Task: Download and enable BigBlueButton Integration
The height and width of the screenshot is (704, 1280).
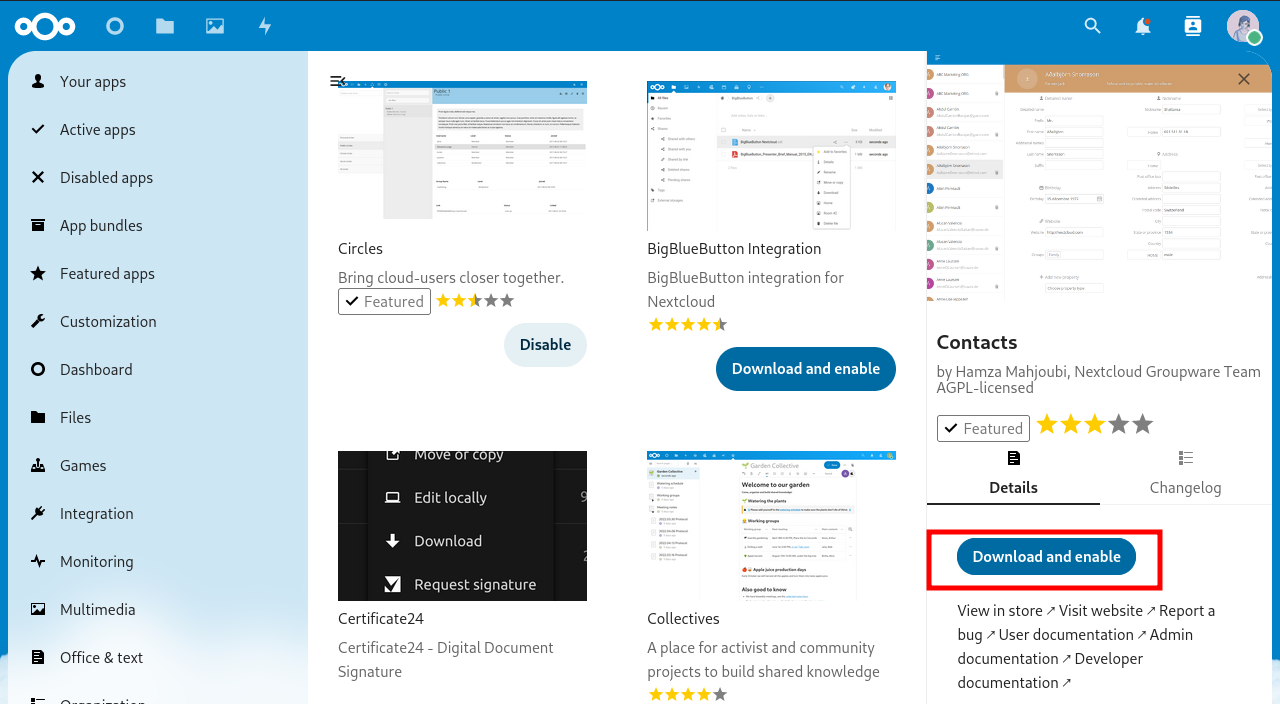Action: click(806, 369)
